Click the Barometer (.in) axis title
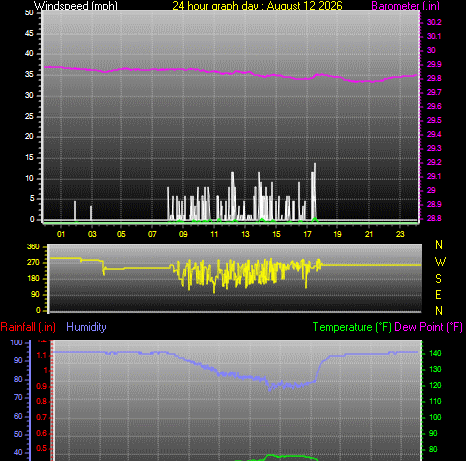The width and height of the screenshot is (466, 461). (x=405, y=6)
